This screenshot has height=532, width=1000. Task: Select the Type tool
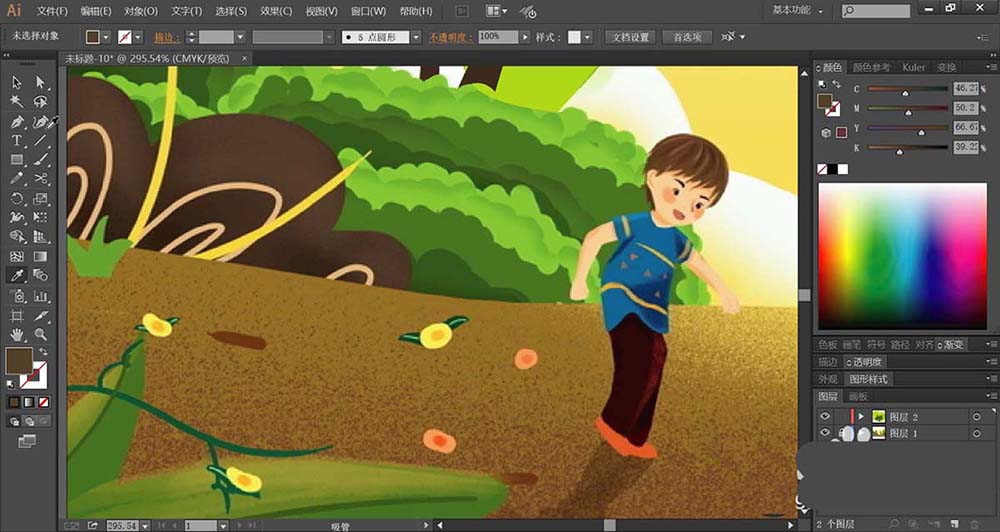click(17, 140)
